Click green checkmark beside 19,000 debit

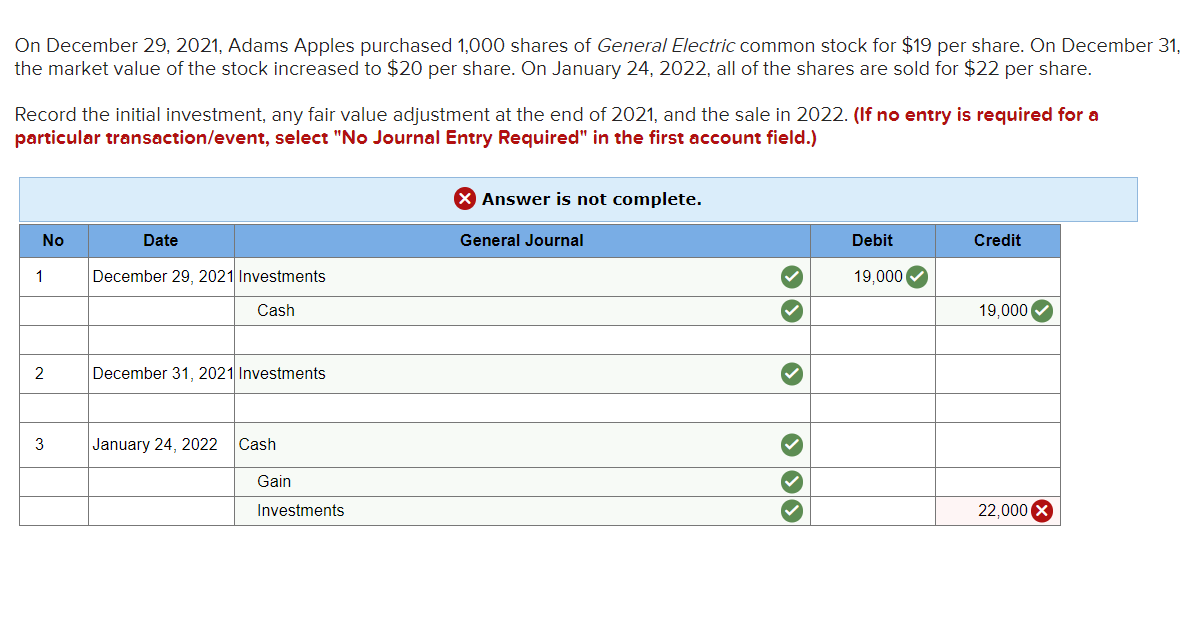point(917,277)
